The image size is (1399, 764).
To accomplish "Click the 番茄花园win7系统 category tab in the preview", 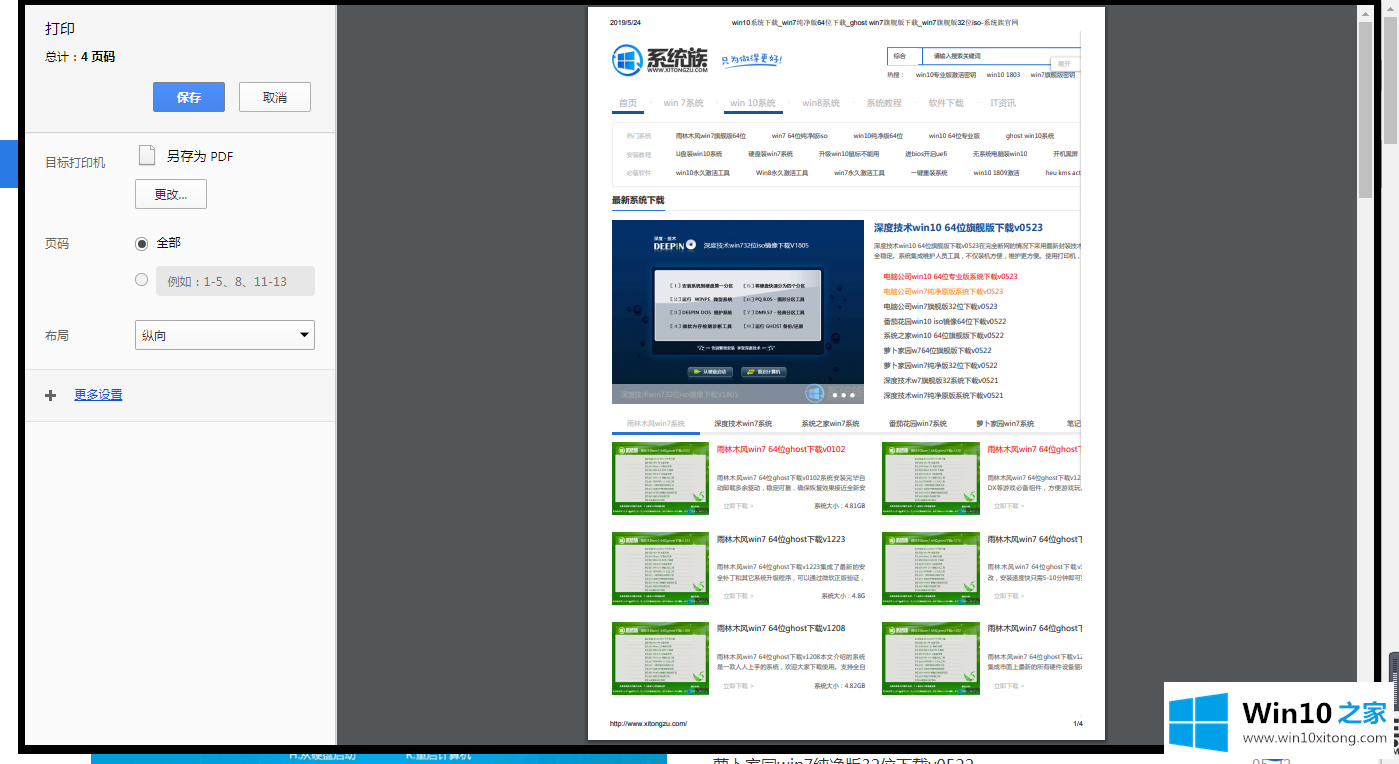I will [x=917, y=424].
